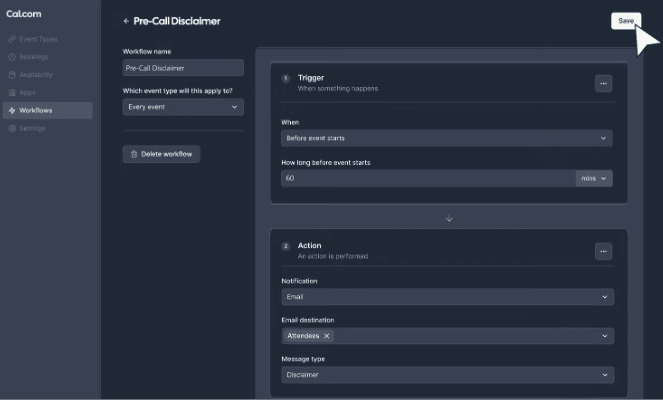663x400 pixels.
Task: Open the 'Before event starts' When dropdown
Action: point(447,138)
